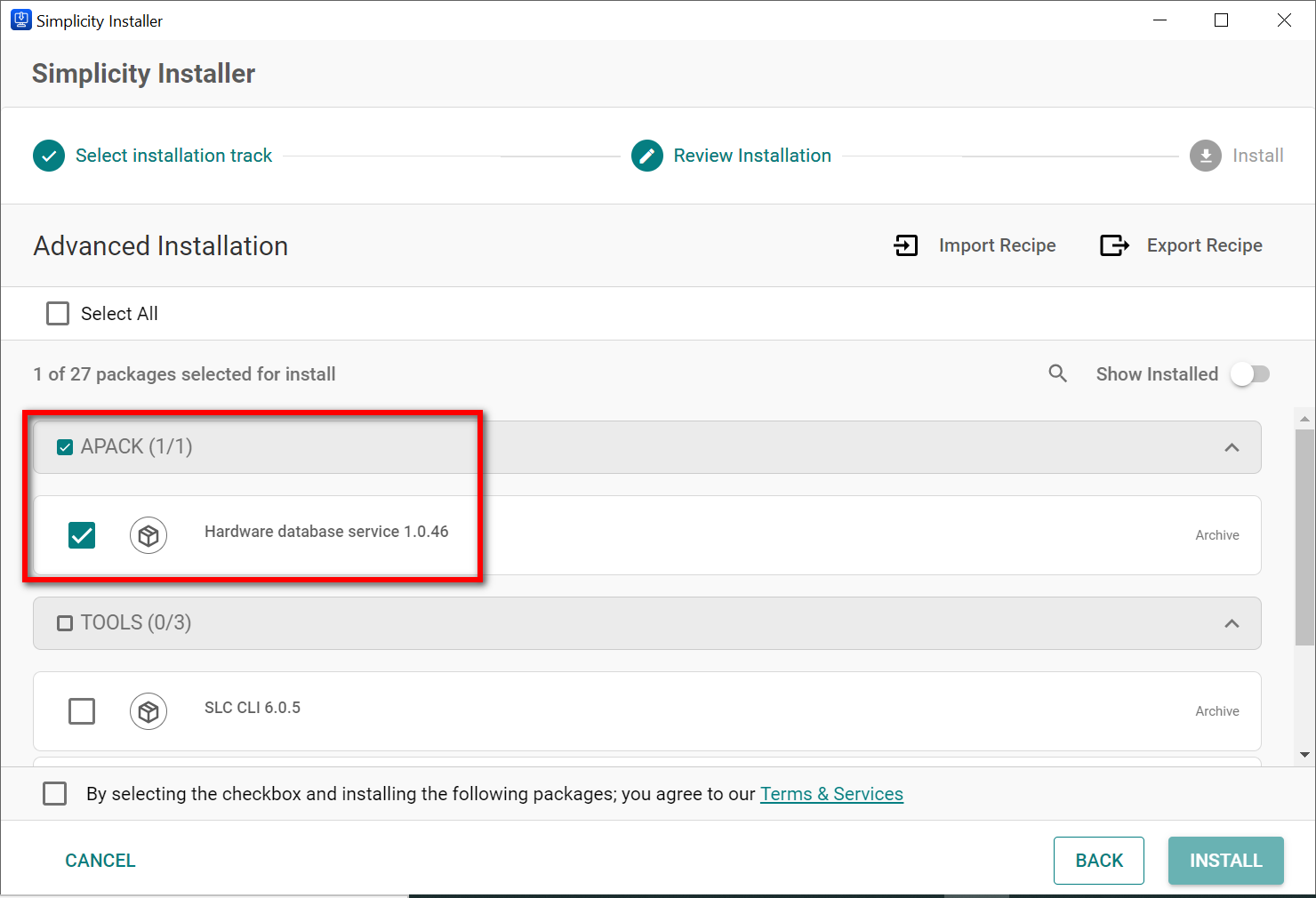The height and width of the screenshot is (898, 1316).
Task: Click the TOOLS (0/3) header text
Action: (x=136, y=622)
